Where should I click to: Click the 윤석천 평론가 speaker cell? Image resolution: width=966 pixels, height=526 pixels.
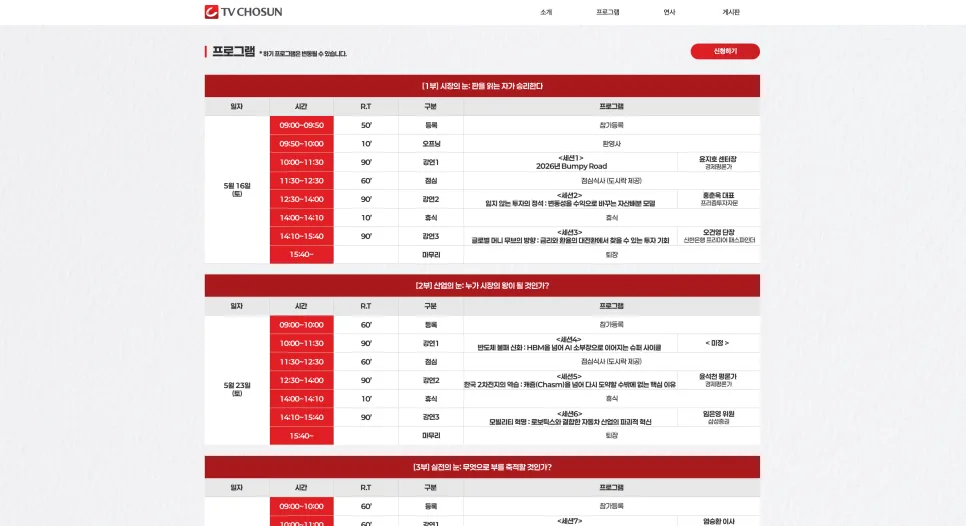(718, 380)
